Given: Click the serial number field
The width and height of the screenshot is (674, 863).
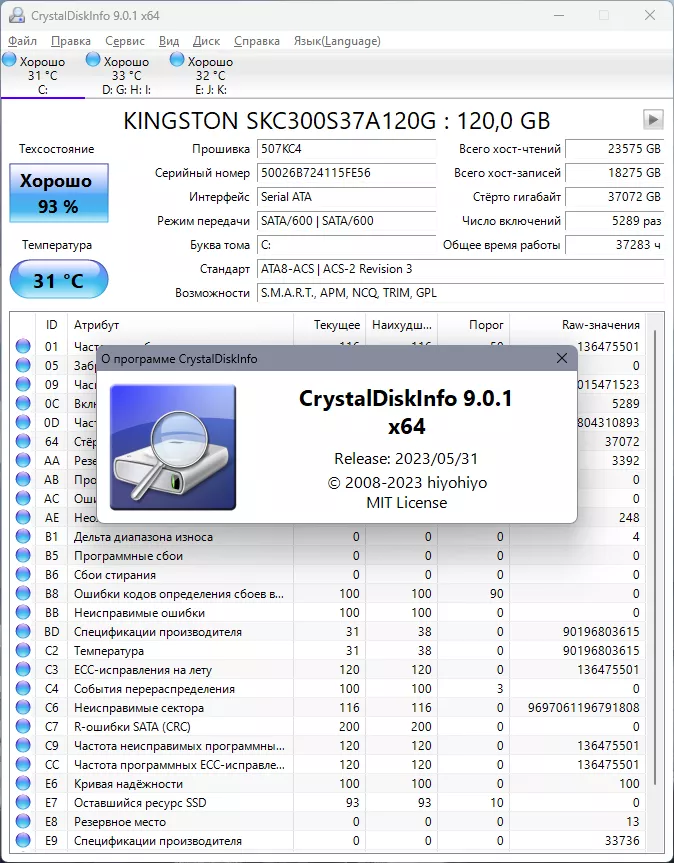Looking at the screenshot, I should pos(349,173).
